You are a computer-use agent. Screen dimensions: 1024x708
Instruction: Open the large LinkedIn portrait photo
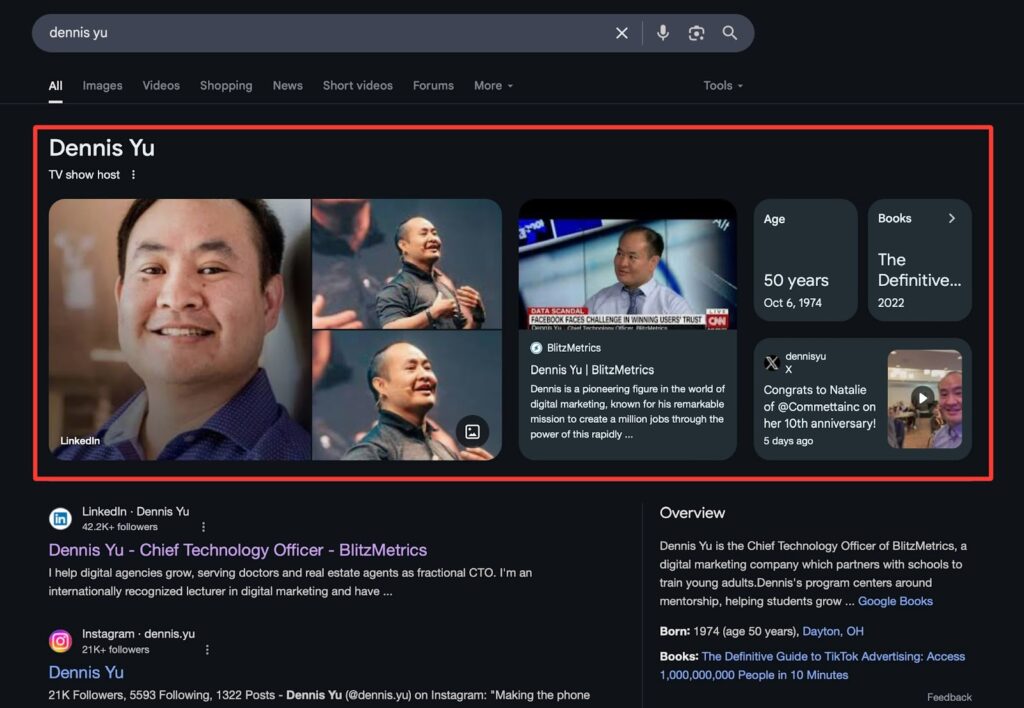(x=180, y=329)
